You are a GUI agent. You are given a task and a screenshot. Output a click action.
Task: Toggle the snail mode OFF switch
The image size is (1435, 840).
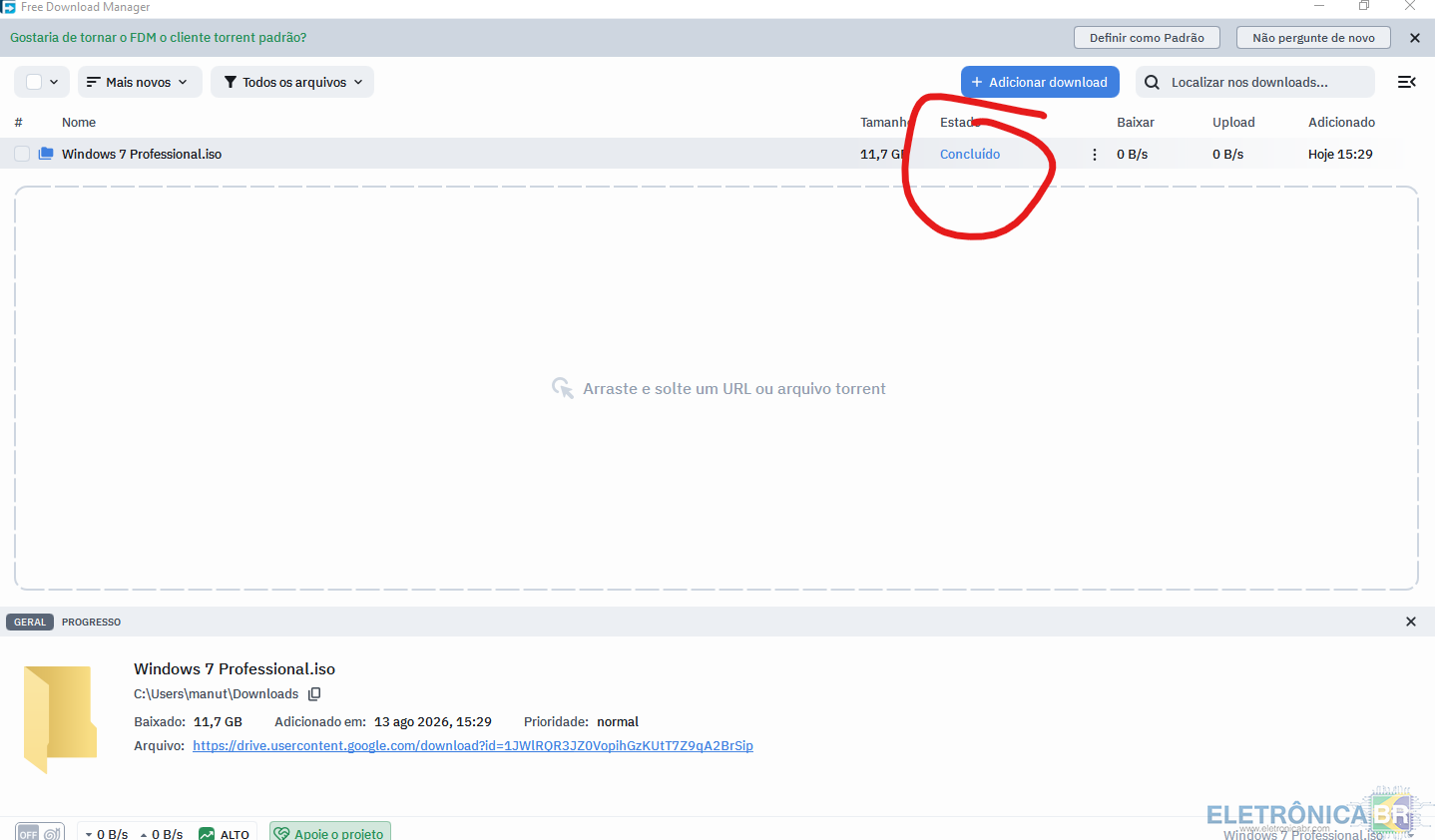[x=40, y=833]
